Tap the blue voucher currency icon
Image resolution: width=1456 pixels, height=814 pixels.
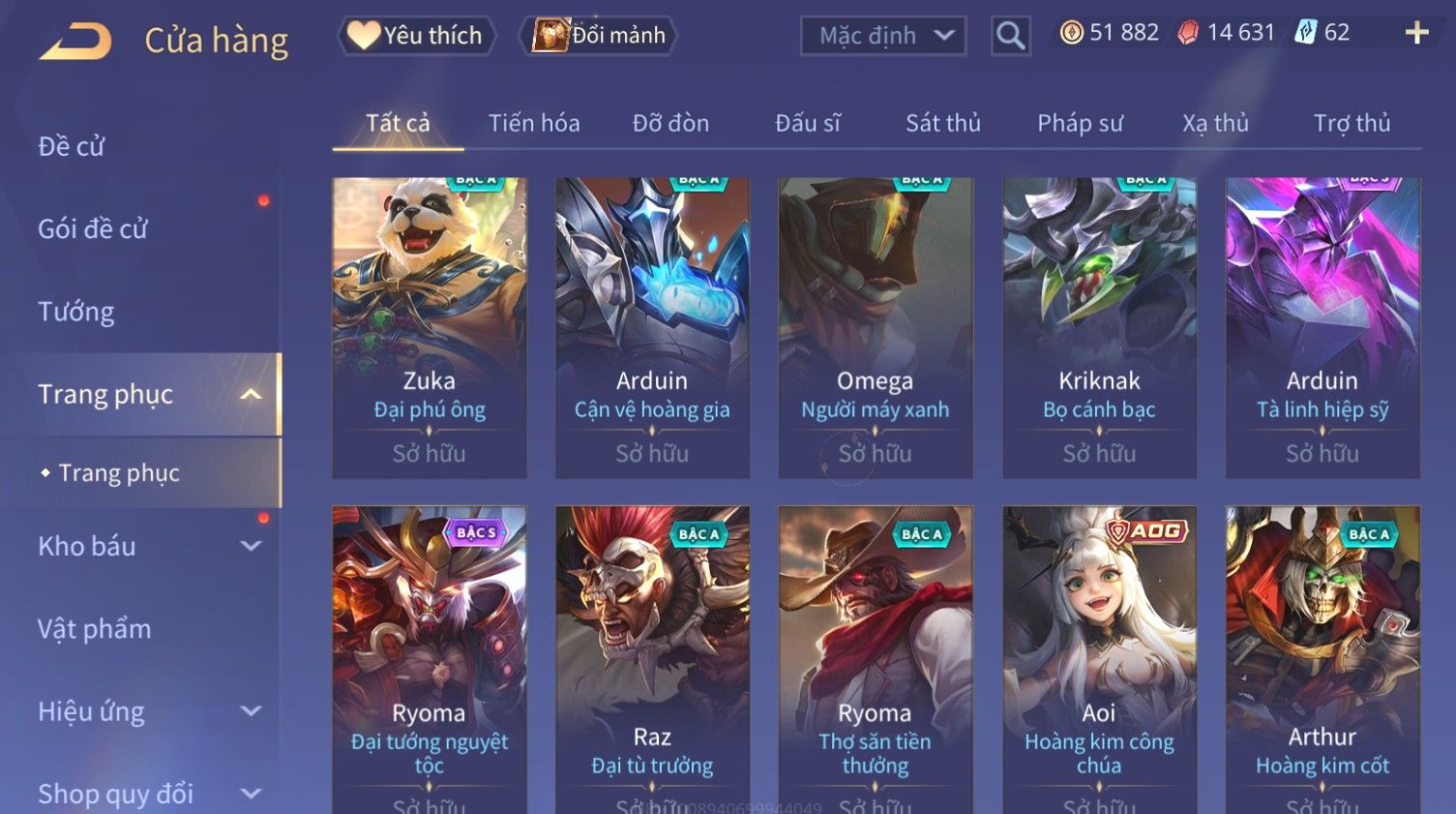pyautogui.click(x=1306, y=33)
